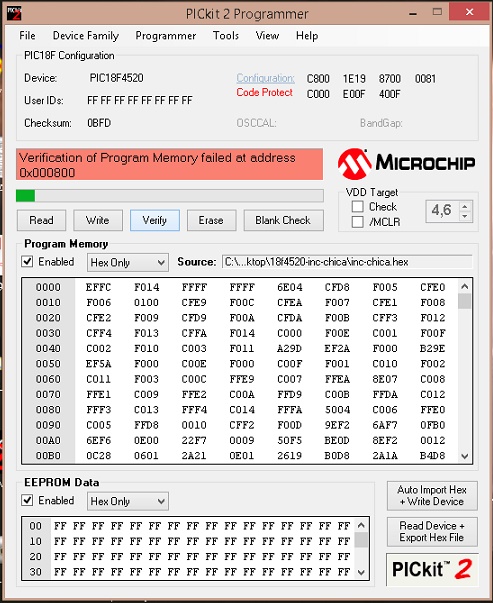
Task: Click Auto Import Hex + Write Device
Action: pos(432,496)
